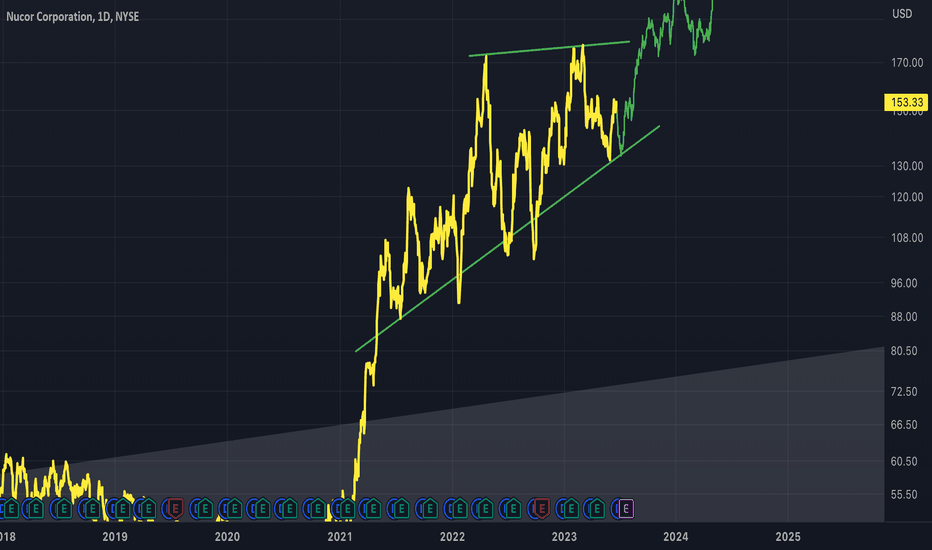Click the 2025 time axis label
Screen dimensions: 932x550
(x=788, y=537)
